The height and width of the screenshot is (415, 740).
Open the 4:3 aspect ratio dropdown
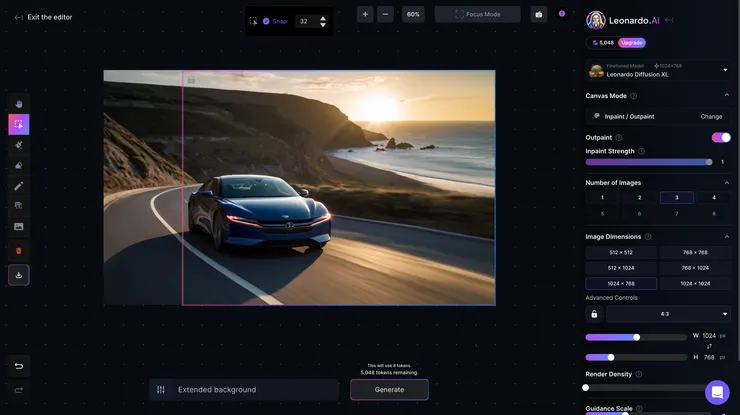click(667, 314)
